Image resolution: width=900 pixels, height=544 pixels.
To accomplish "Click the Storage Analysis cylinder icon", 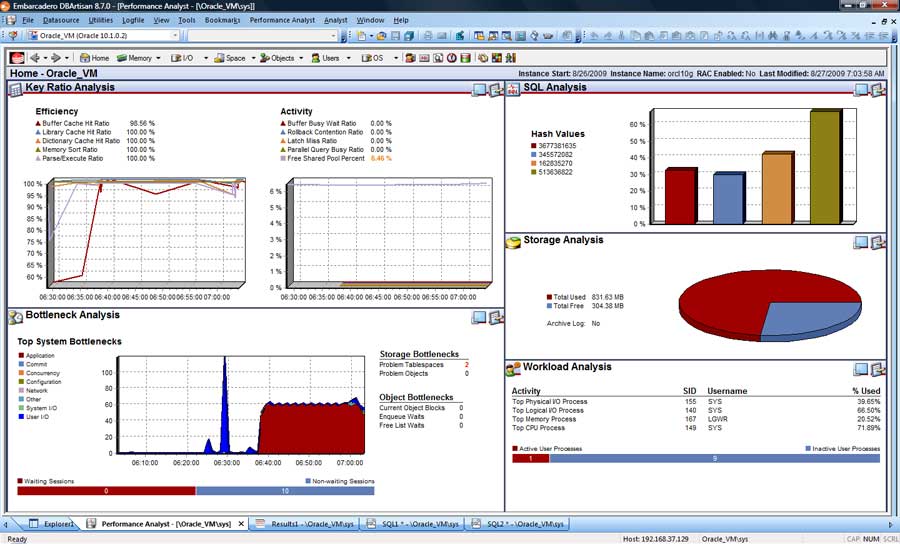I will pyautogui.click(x=513, y=242).
